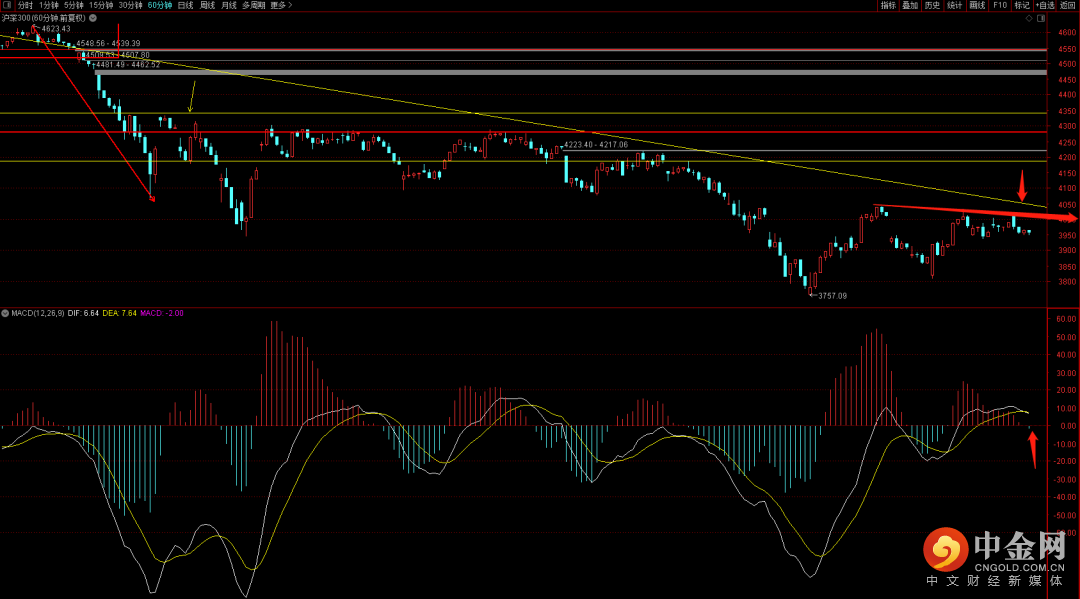Open the F10 company info

tap(999, 5)
